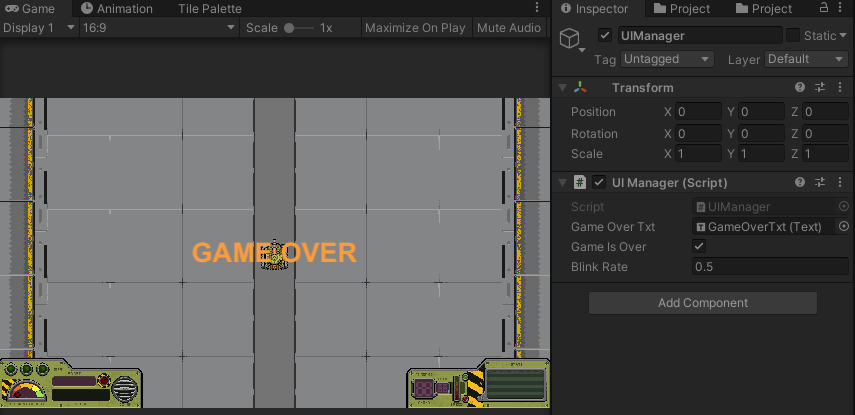This screenshot has height=415, width=855.
Task: Open the Inspector panel options menu
Action: click(842, 8)
